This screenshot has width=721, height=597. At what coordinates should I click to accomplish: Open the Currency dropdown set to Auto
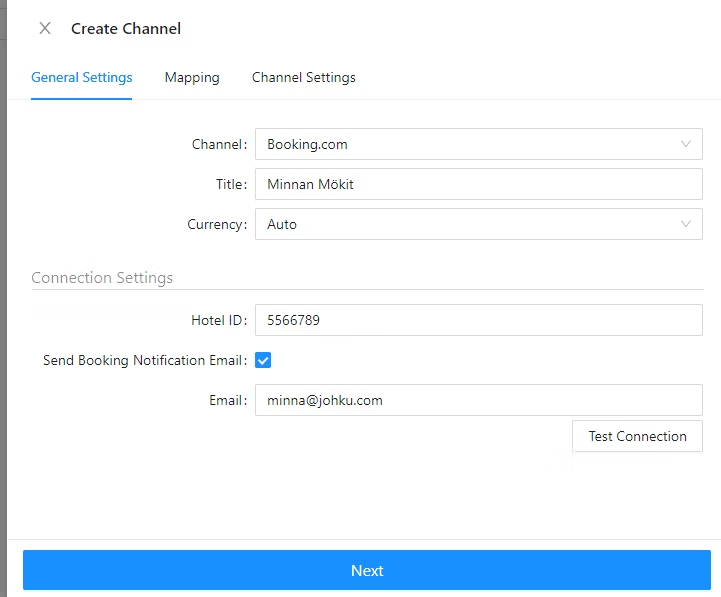click(479, 224)
